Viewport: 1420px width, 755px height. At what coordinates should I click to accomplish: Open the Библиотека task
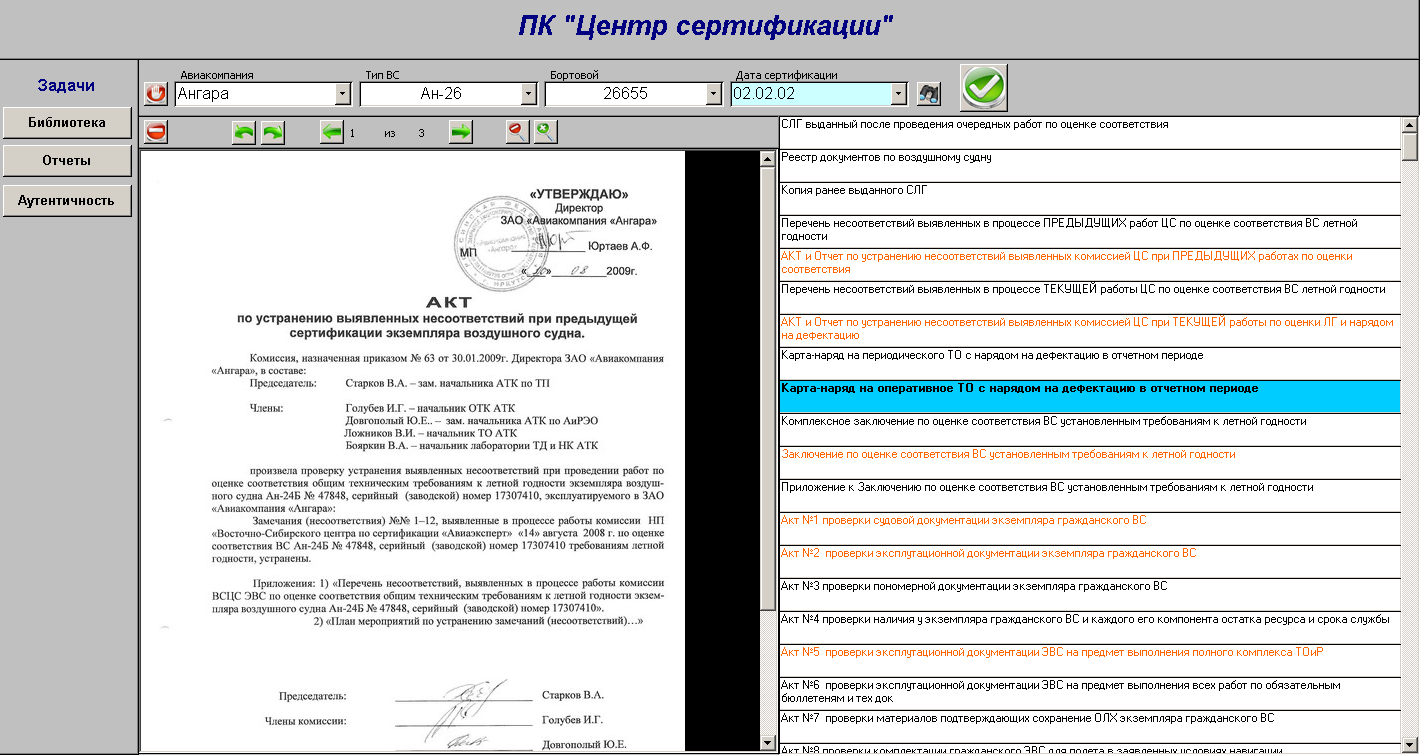click(x=67, y=123)
